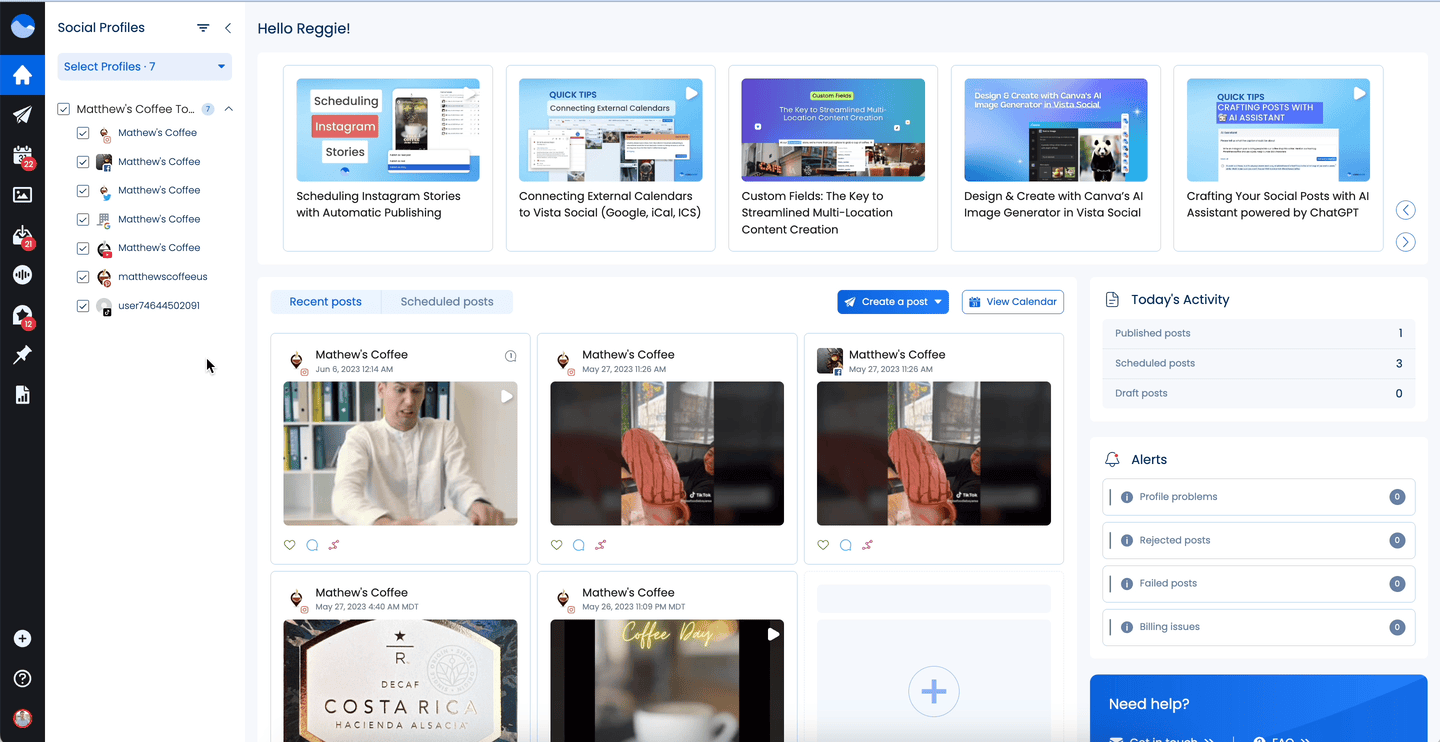Click share icon on Facebook Matthew's Coffee post
The image size is (1440, 742).
pos(867,545)
